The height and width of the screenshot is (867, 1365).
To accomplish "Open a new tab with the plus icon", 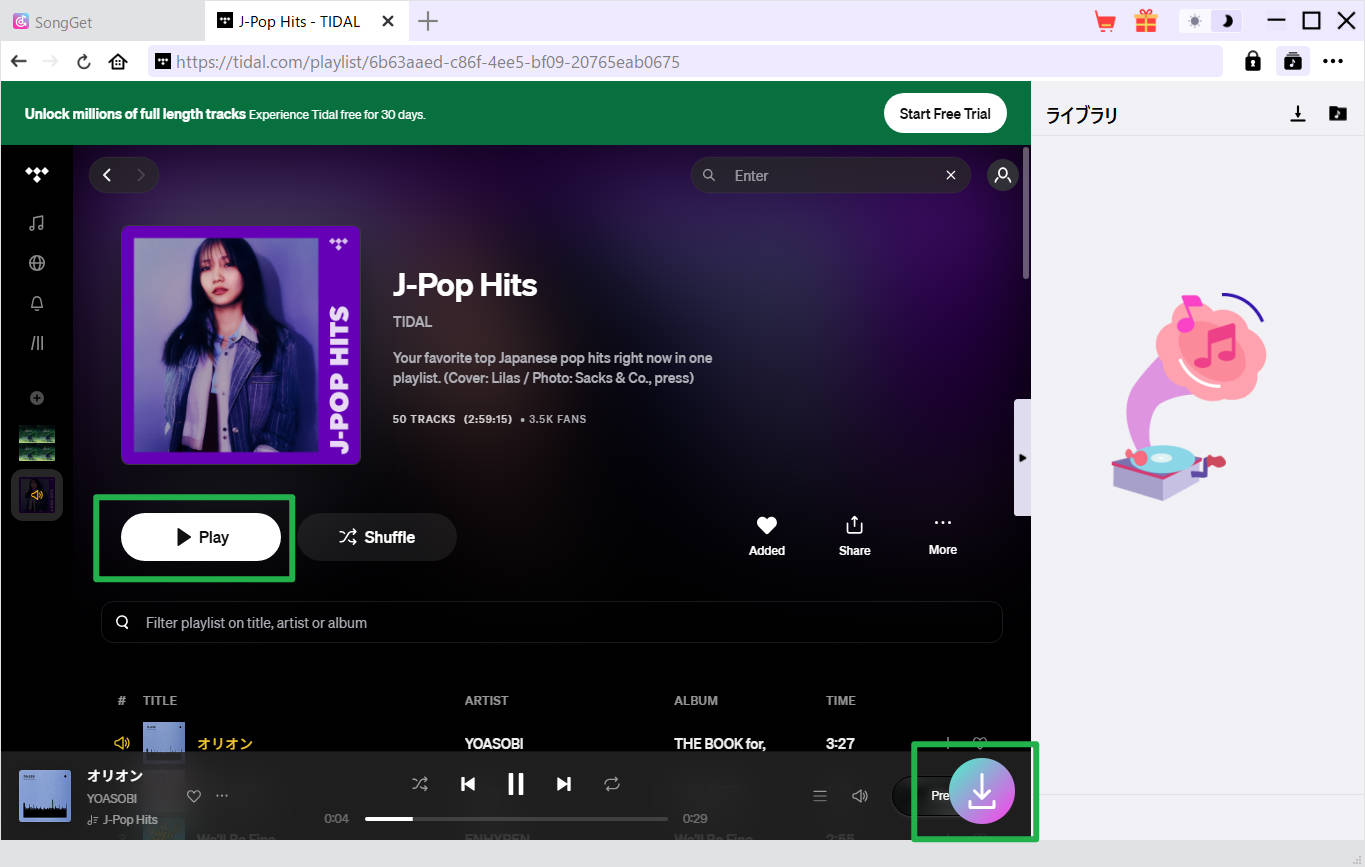I will click(x=428, y=21).
